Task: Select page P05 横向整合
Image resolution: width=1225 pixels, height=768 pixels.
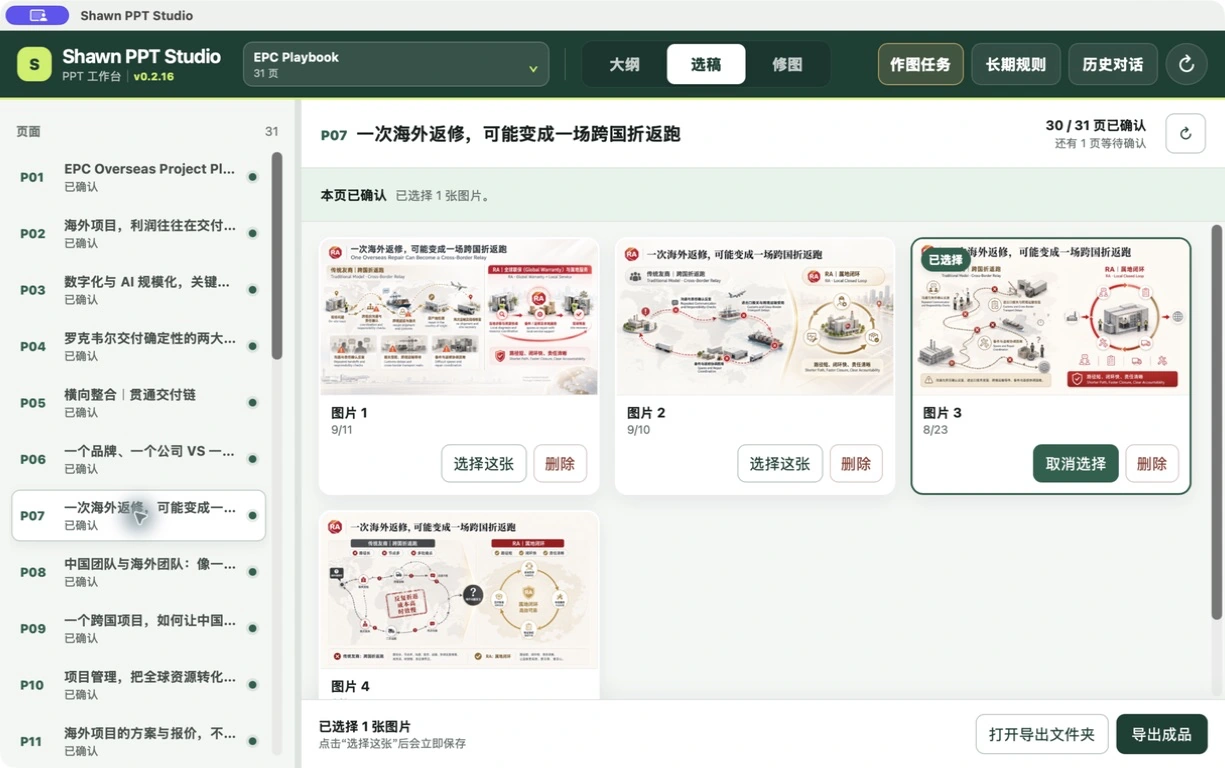Action: click(x=138, y=403)
